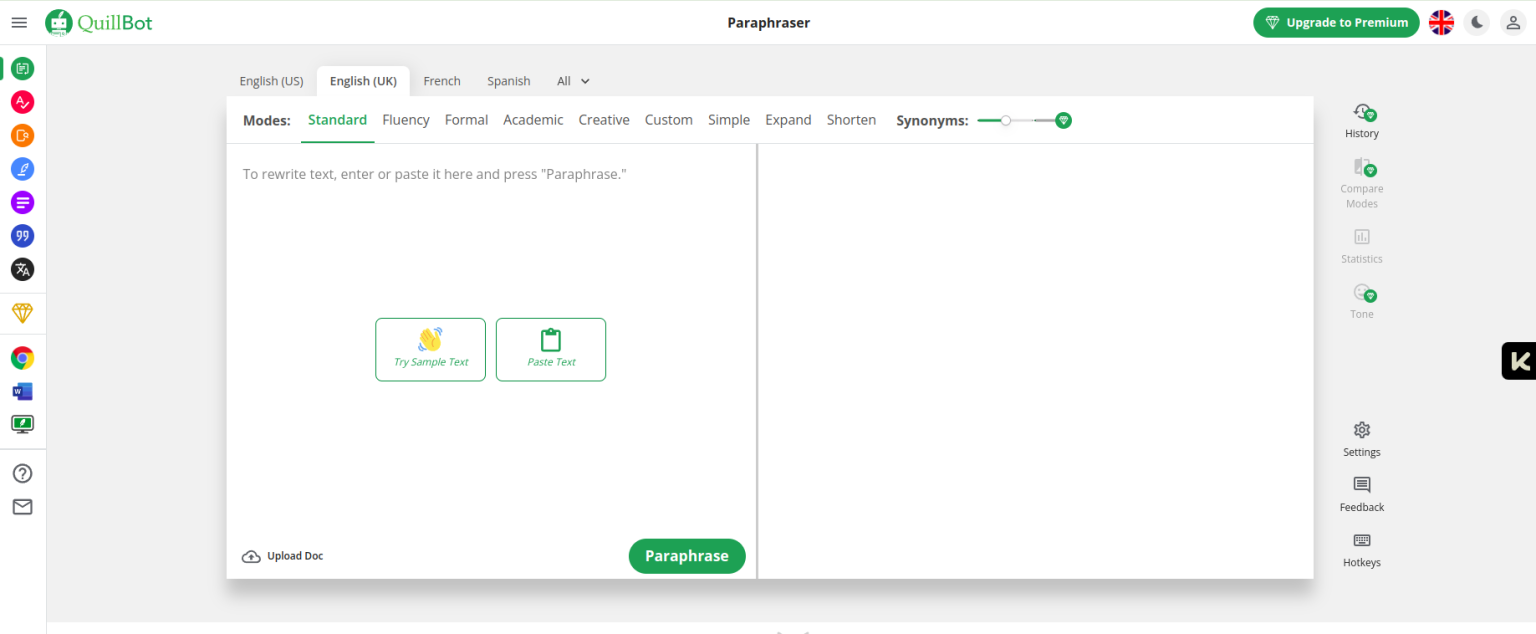Image resolution: width=1536 pixels, height=634 pixels.
Task: Open QuillBot for Chrome extension icon
Action: pos(22,358)
